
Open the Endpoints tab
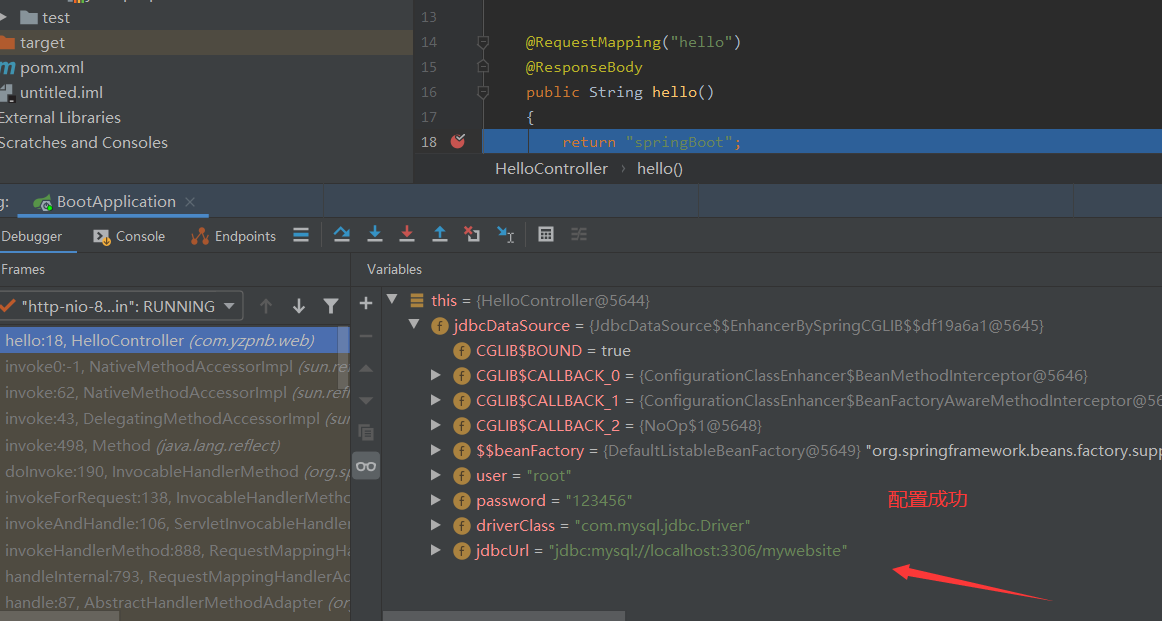233,236
